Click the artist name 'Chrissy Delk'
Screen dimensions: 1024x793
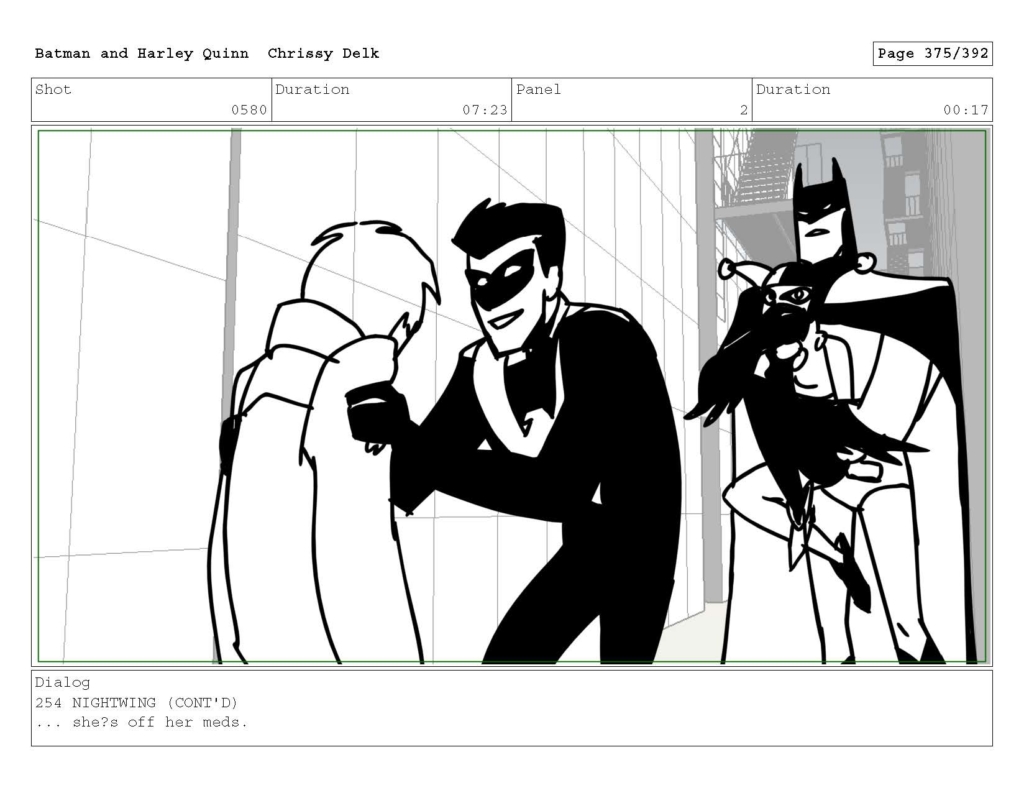click(x=323, y=54)
